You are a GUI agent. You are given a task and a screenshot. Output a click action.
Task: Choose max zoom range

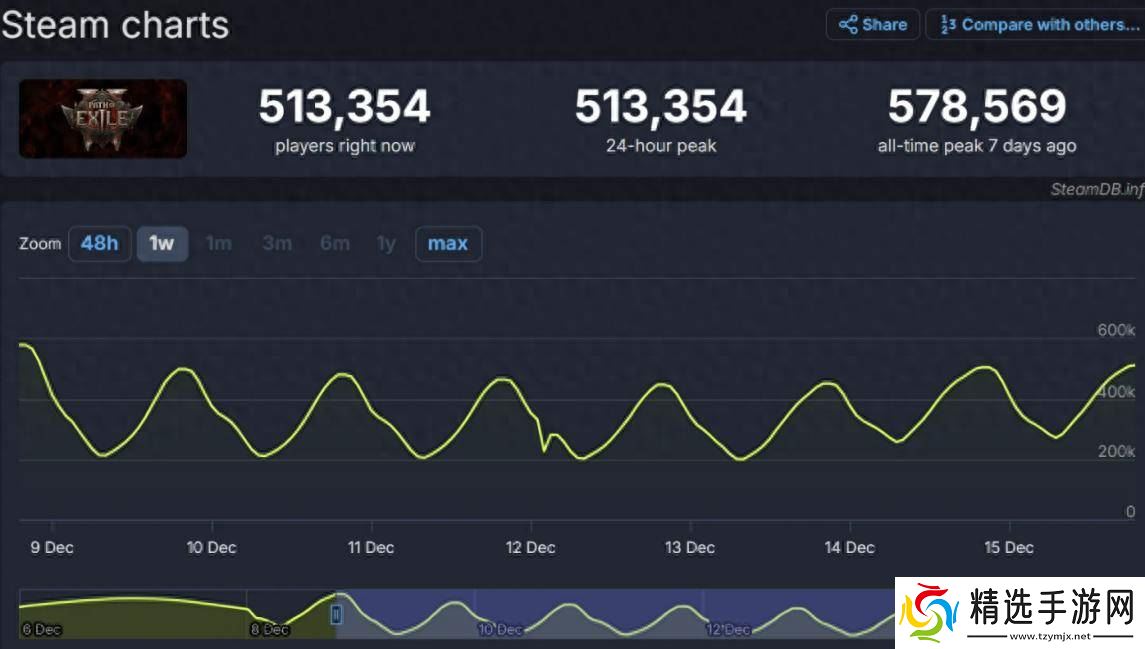click(x=448, y=243)
